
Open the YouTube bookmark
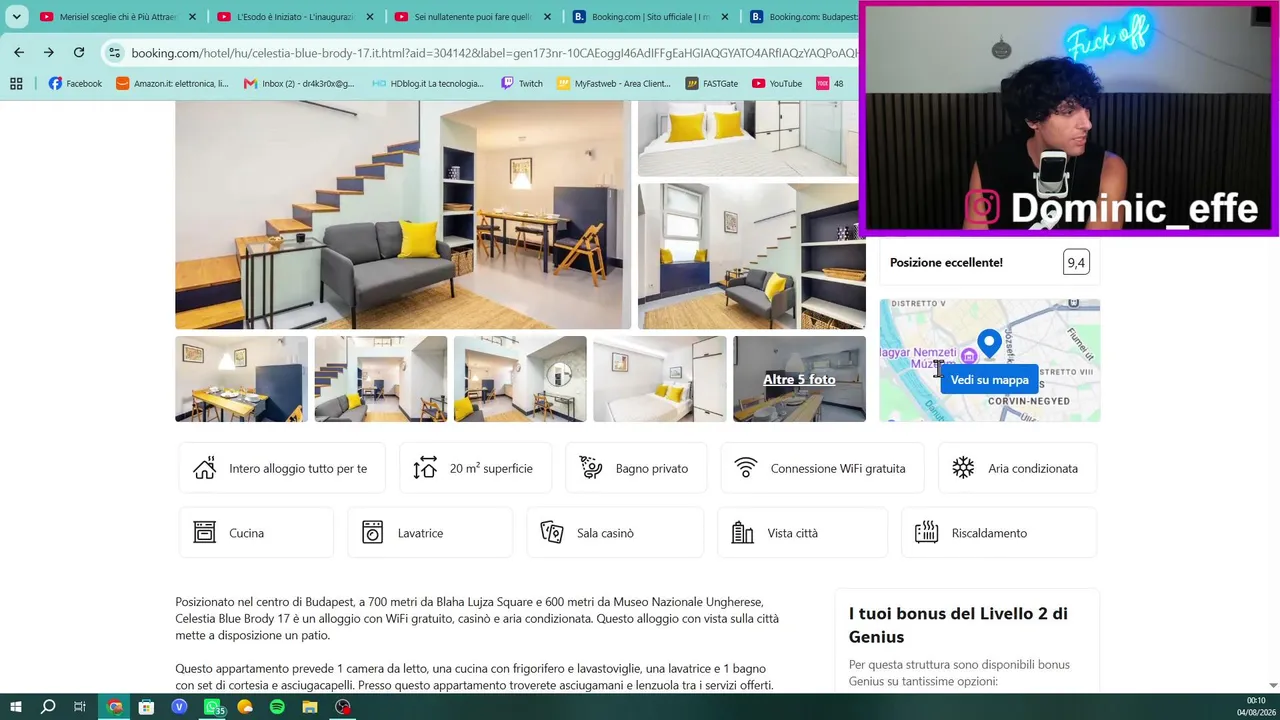click(777, 84)
